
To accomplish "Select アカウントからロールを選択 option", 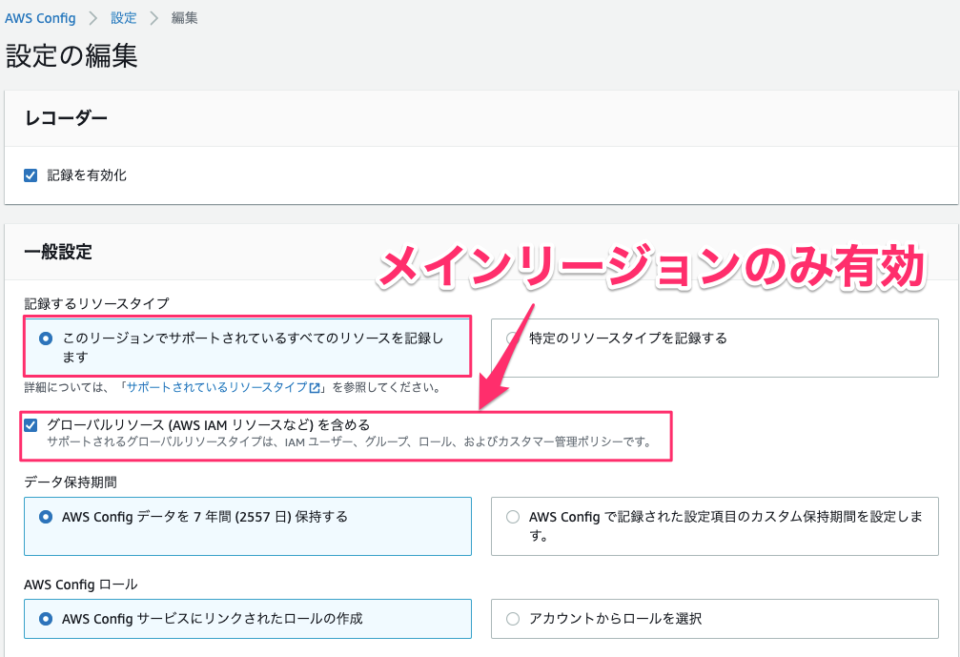I will tap(510, 619).
